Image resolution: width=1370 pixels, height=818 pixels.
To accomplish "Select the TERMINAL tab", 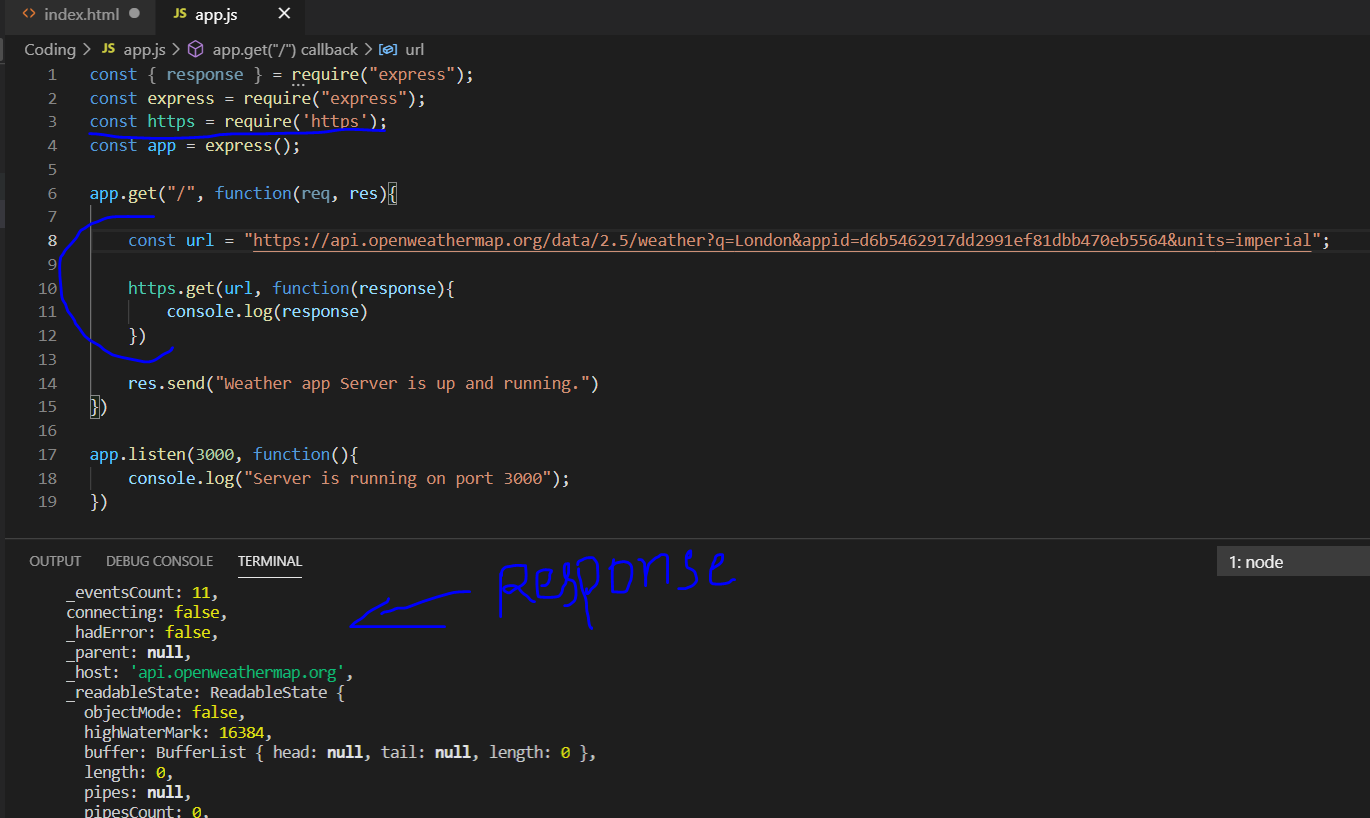I will pos(269,561).
